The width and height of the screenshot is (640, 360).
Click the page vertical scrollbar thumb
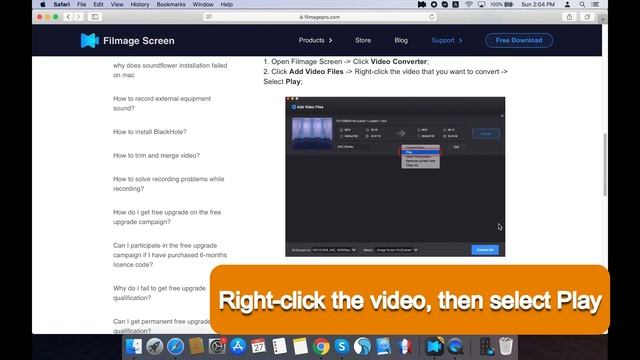click(604, 164)
